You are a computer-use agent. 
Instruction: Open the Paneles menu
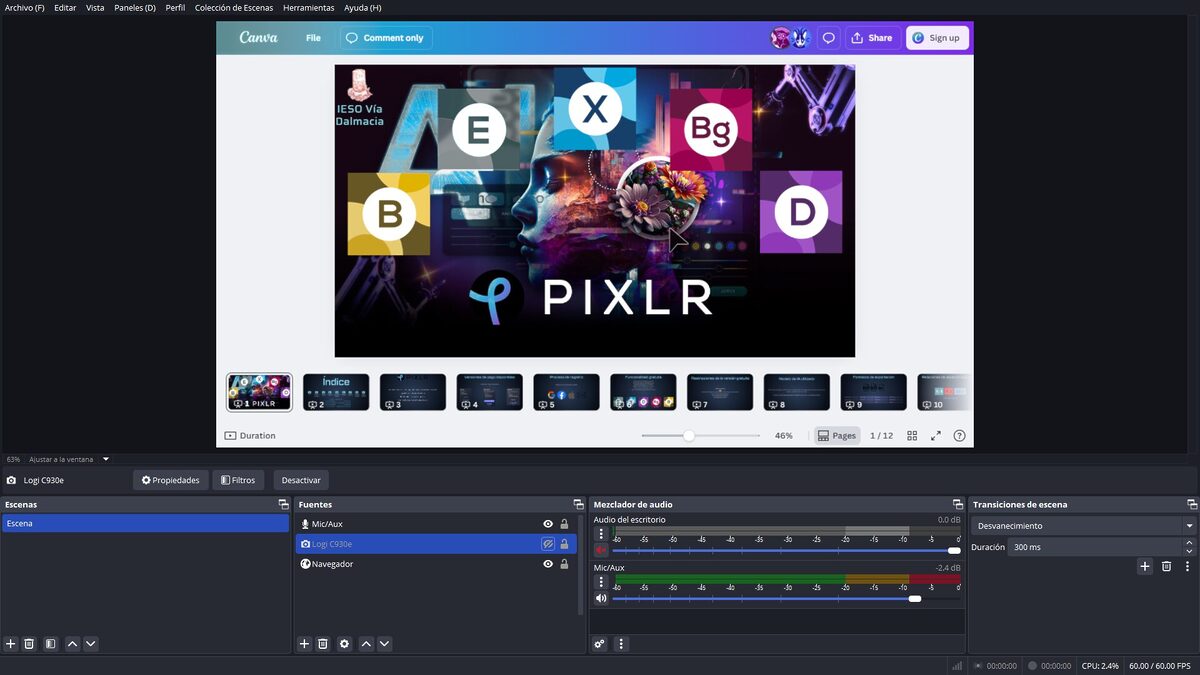[x=135, y=8]
